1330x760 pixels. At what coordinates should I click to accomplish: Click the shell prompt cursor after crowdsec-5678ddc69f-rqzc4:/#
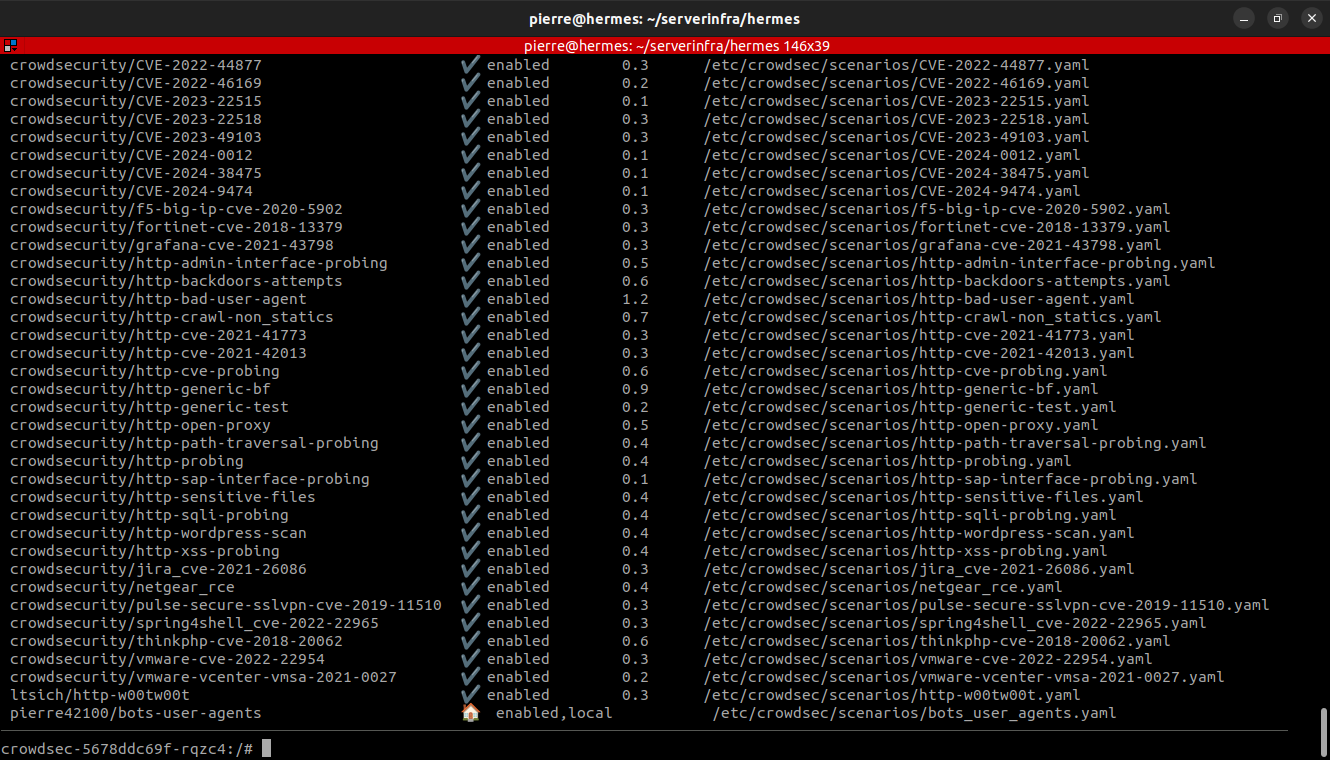click(x=267, y=749)
